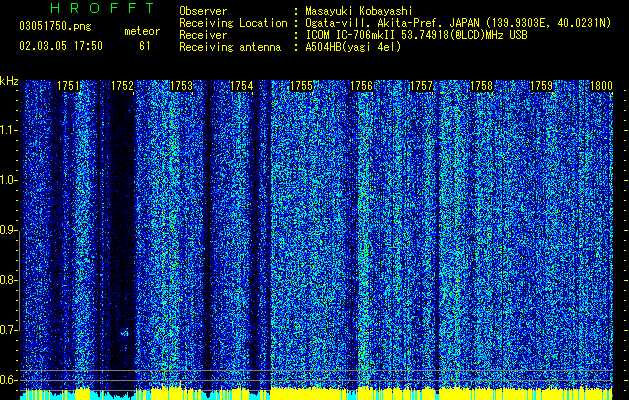The height and width of the screenshot is (400, 629).
Task: Click the 0.8 frequency axis label
Action: pyautogui.click(x=8, y=280)
